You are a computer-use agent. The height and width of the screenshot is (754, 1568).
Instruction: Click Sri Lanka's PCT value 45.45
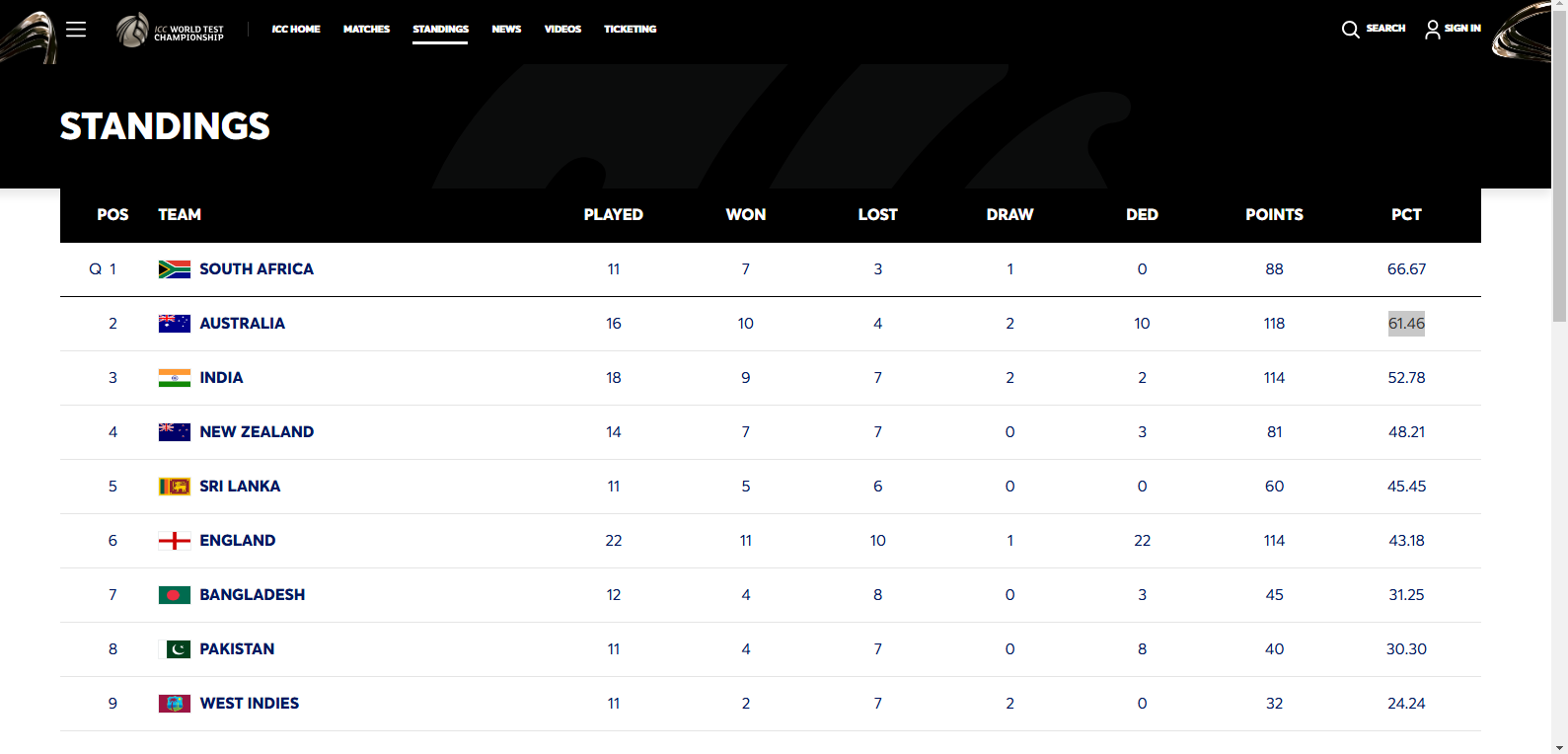(1406, 487)
